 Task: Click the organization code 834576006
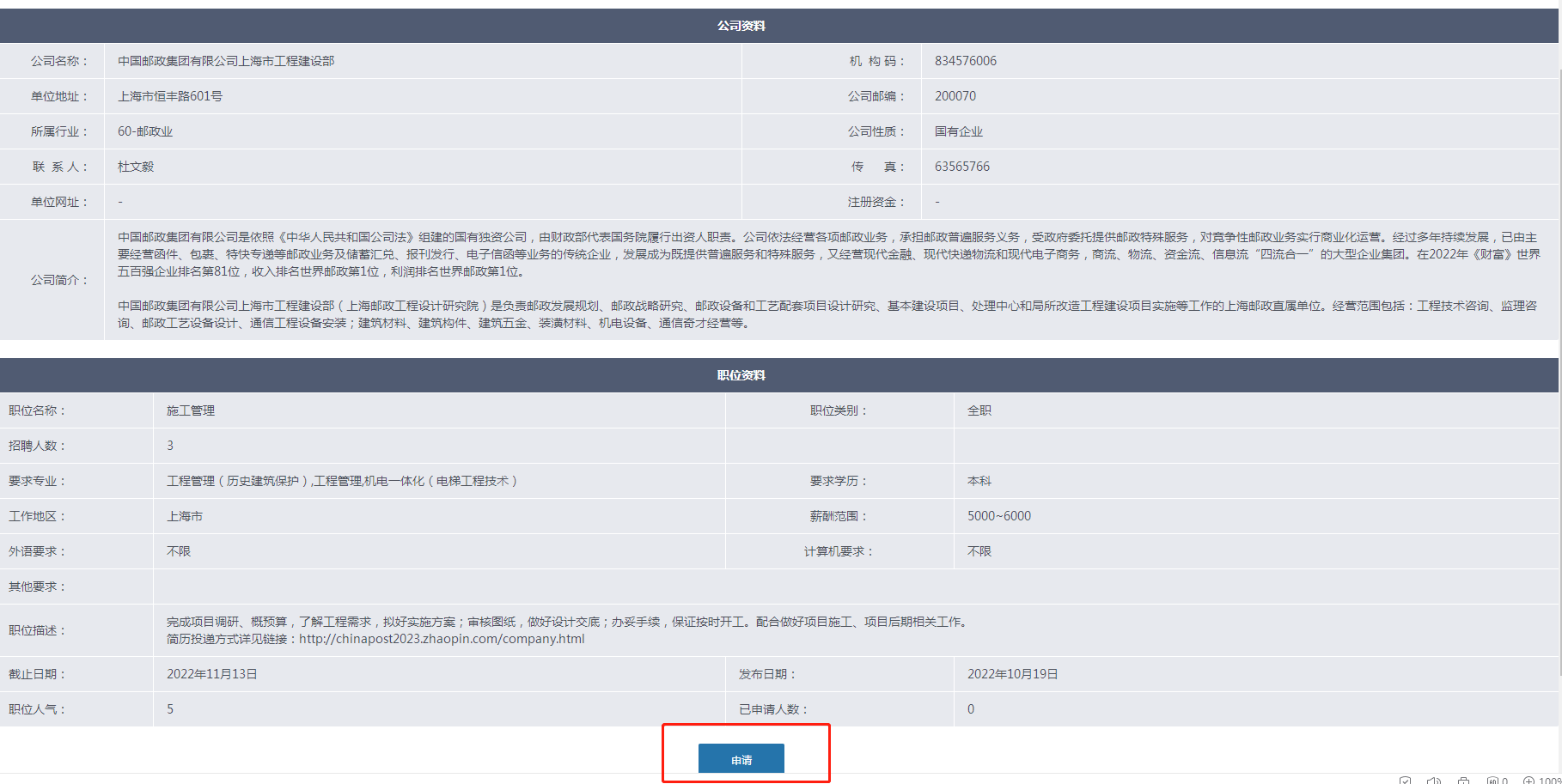[966, 61]
